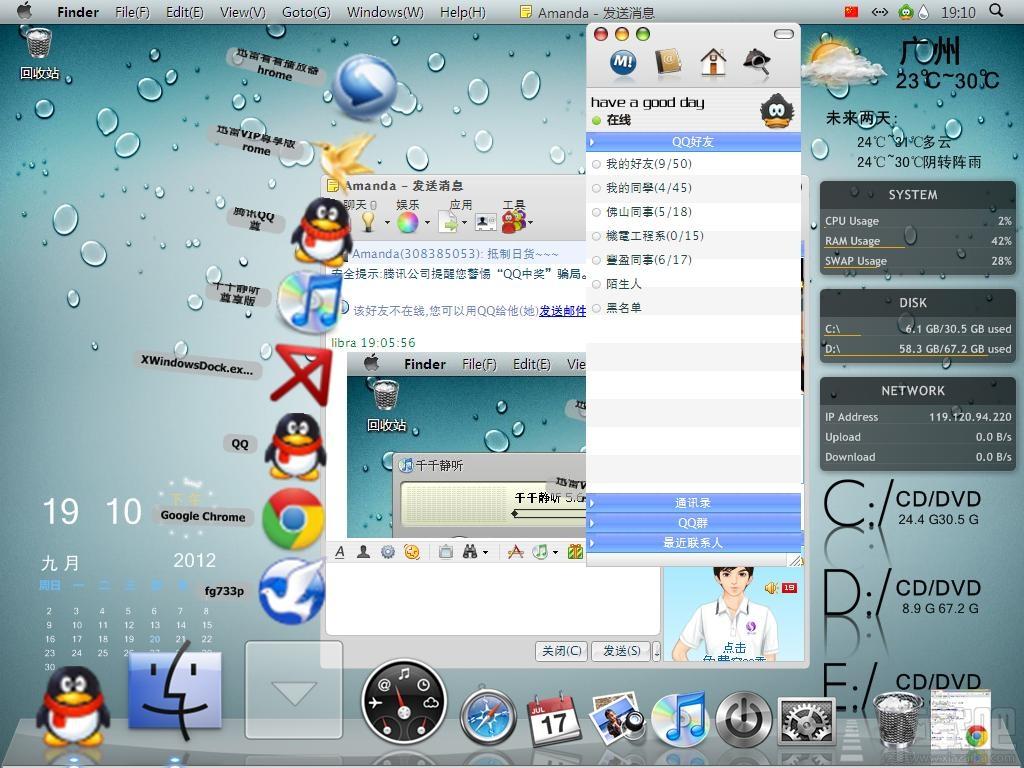
Task: Open the 在线 online status selector
Action: [x=612, y=120]
